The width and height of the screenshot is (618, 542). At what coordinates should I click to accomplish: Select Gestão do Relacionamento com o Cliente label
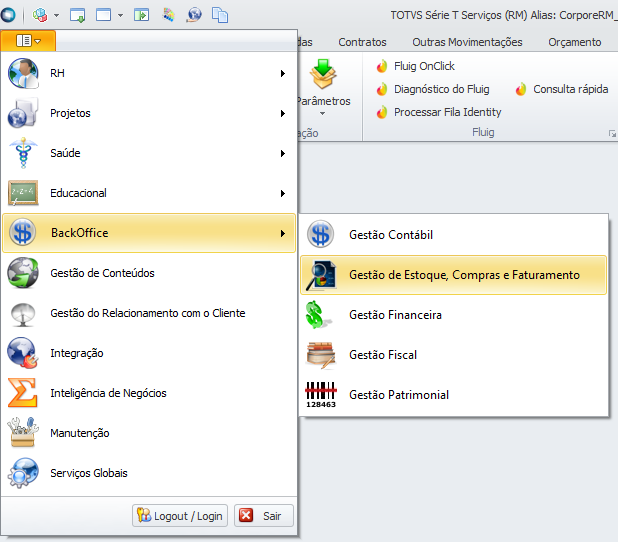(x=147, y=313)
